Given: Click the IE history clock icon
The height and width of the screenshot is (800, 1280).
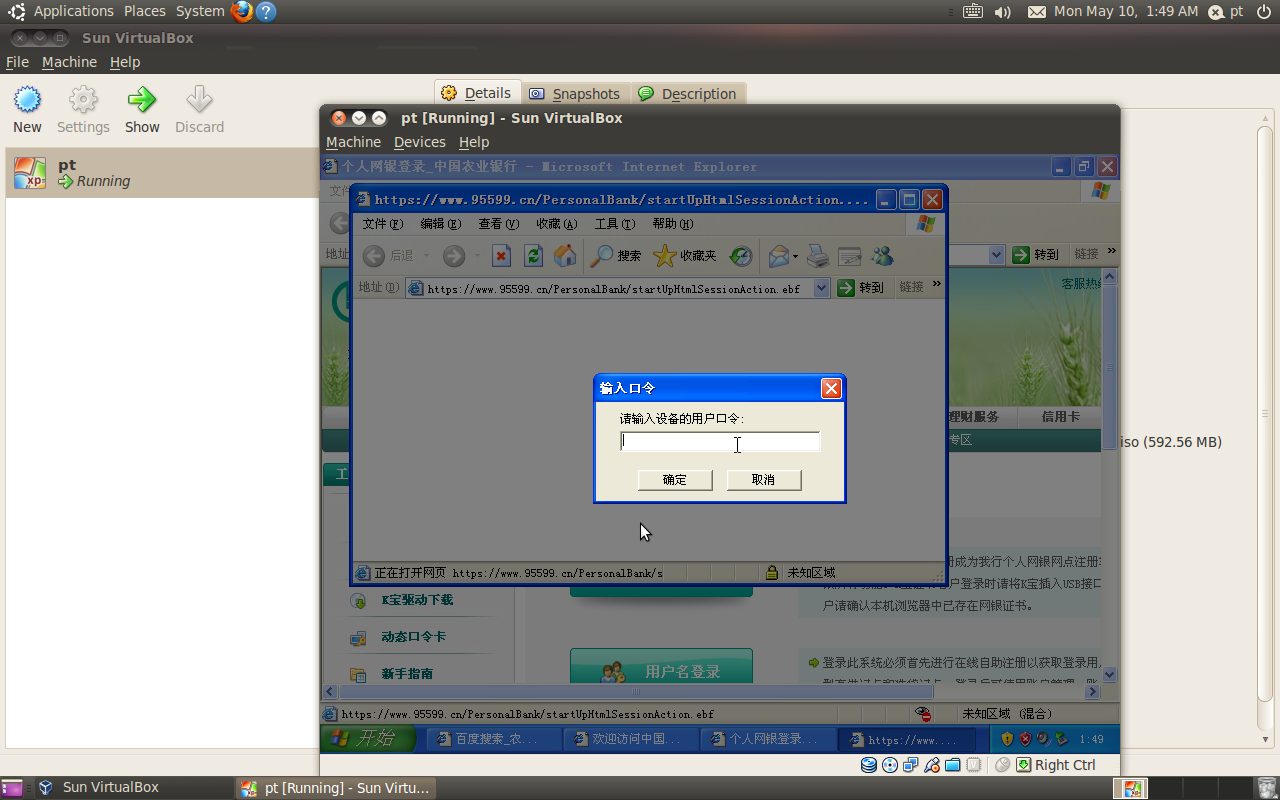Looking at the screenshot, I should (741, 256).
